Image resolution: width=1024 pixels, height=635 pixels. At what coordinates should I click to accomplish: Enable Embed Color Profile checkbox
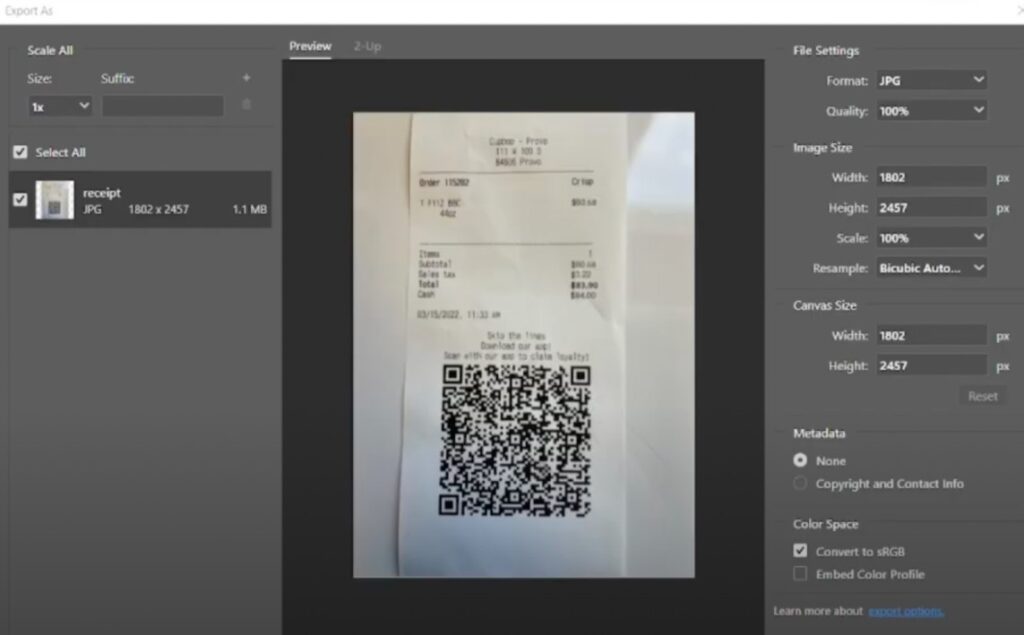[x=800, y=574]
